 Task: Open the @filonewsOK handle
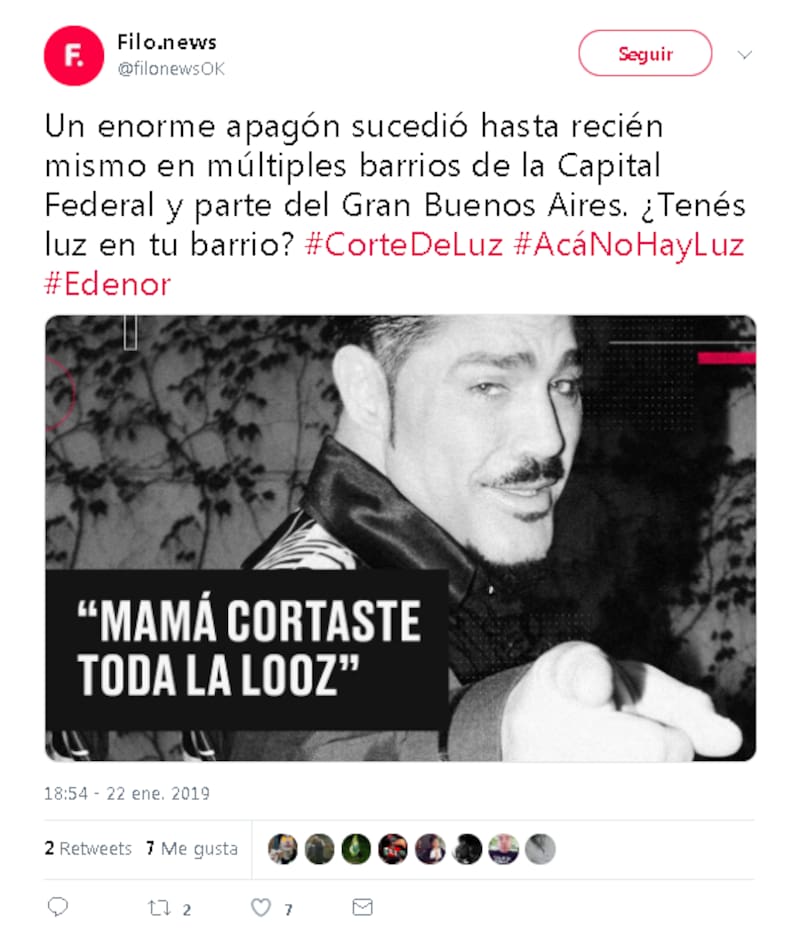172,69
